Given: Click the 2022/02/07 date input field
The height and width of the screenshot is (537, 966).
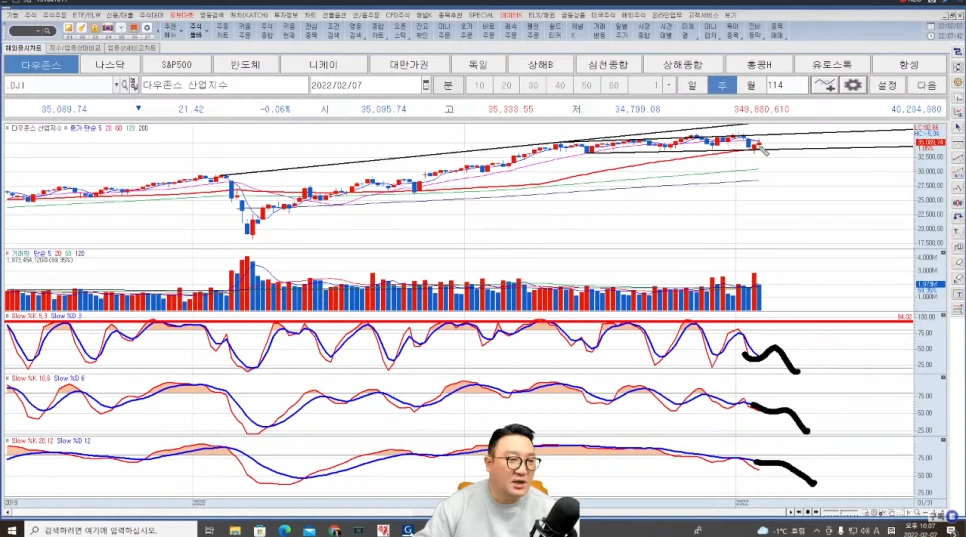Looking at the screenshot, I should coord(365,85).
